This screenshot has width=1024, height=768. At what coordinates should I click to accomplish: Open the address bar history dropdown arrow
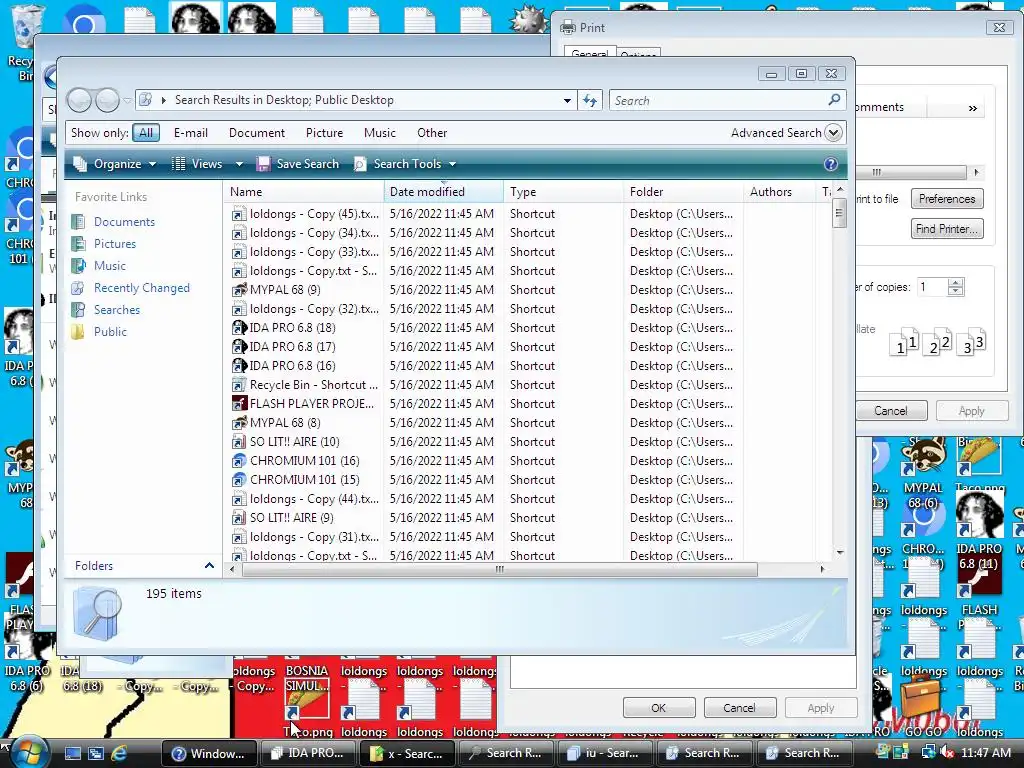567,101
